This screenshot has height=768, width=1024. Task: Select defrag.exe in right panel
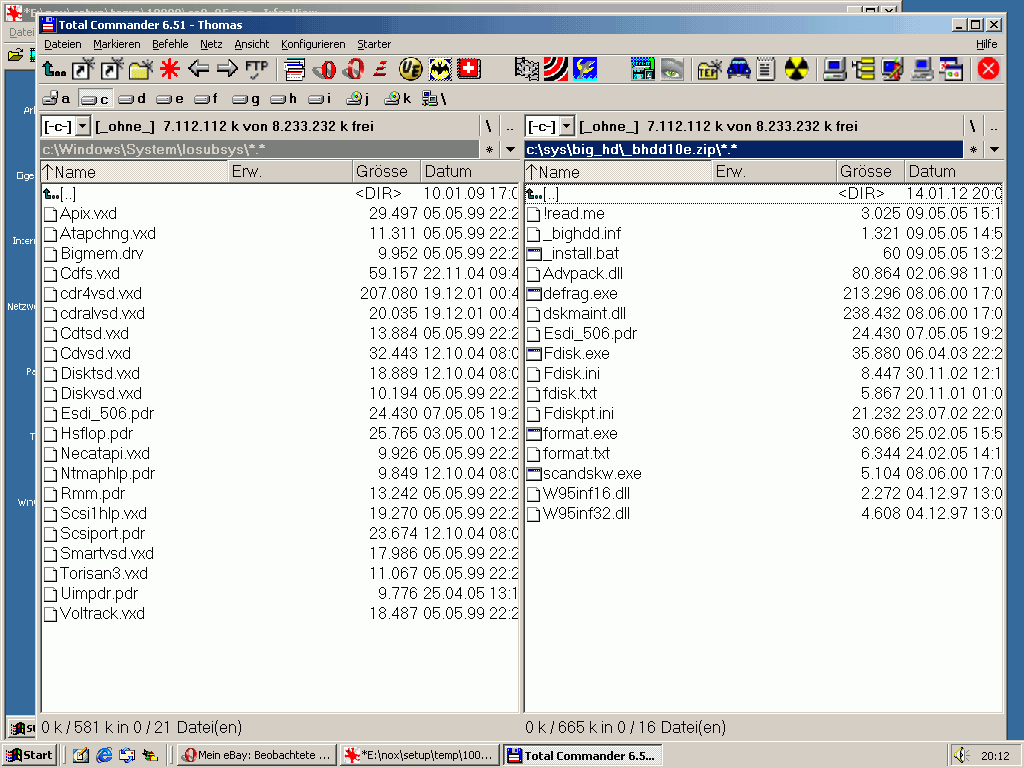(763, 294)
